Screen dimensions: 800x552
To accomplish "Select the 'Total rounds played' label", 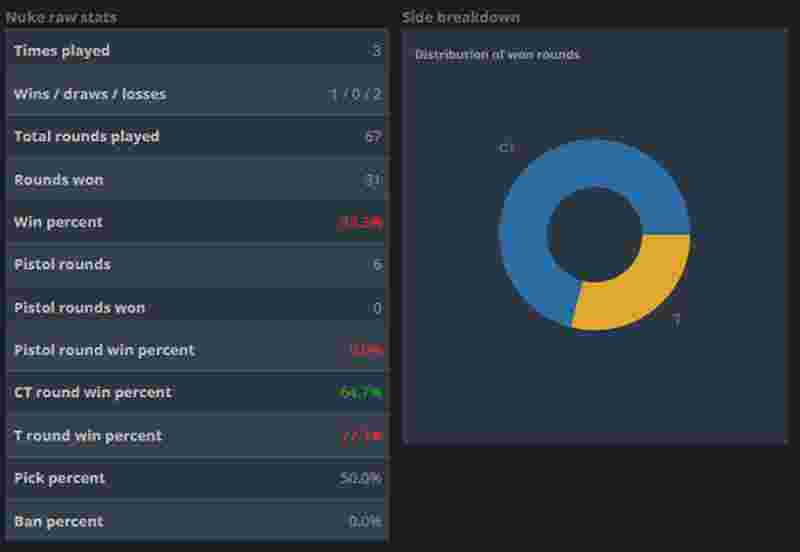I will tap(87, 137).
